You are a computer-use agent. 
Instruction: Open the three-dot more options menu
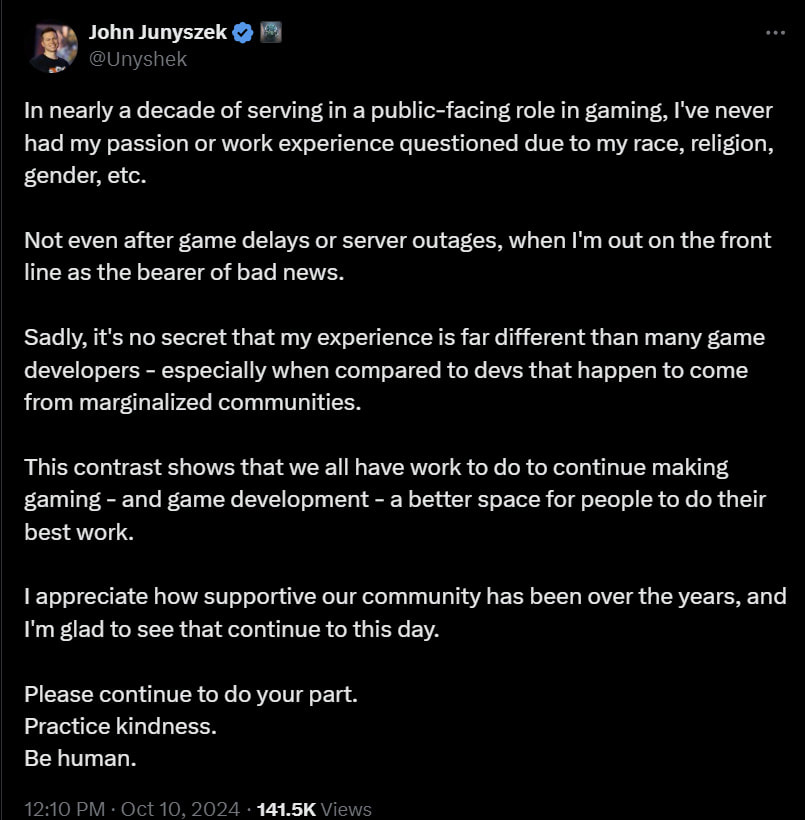[x=775, y=33]
